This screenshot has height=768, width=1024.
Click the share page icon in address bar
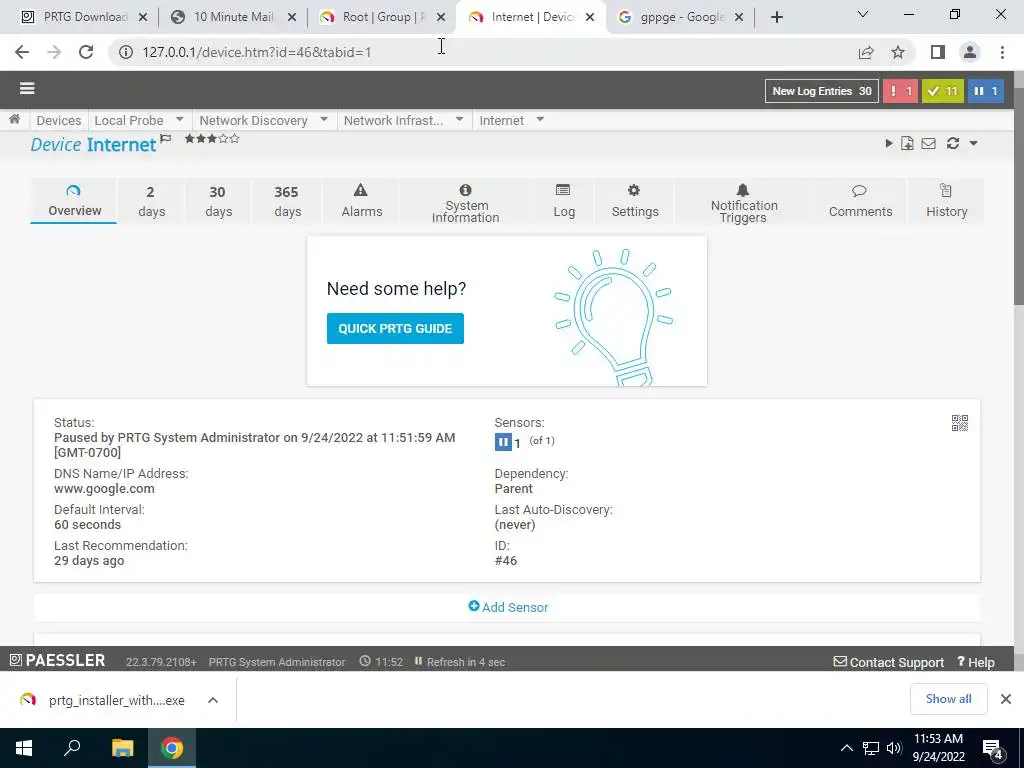[x=866, y=52]
